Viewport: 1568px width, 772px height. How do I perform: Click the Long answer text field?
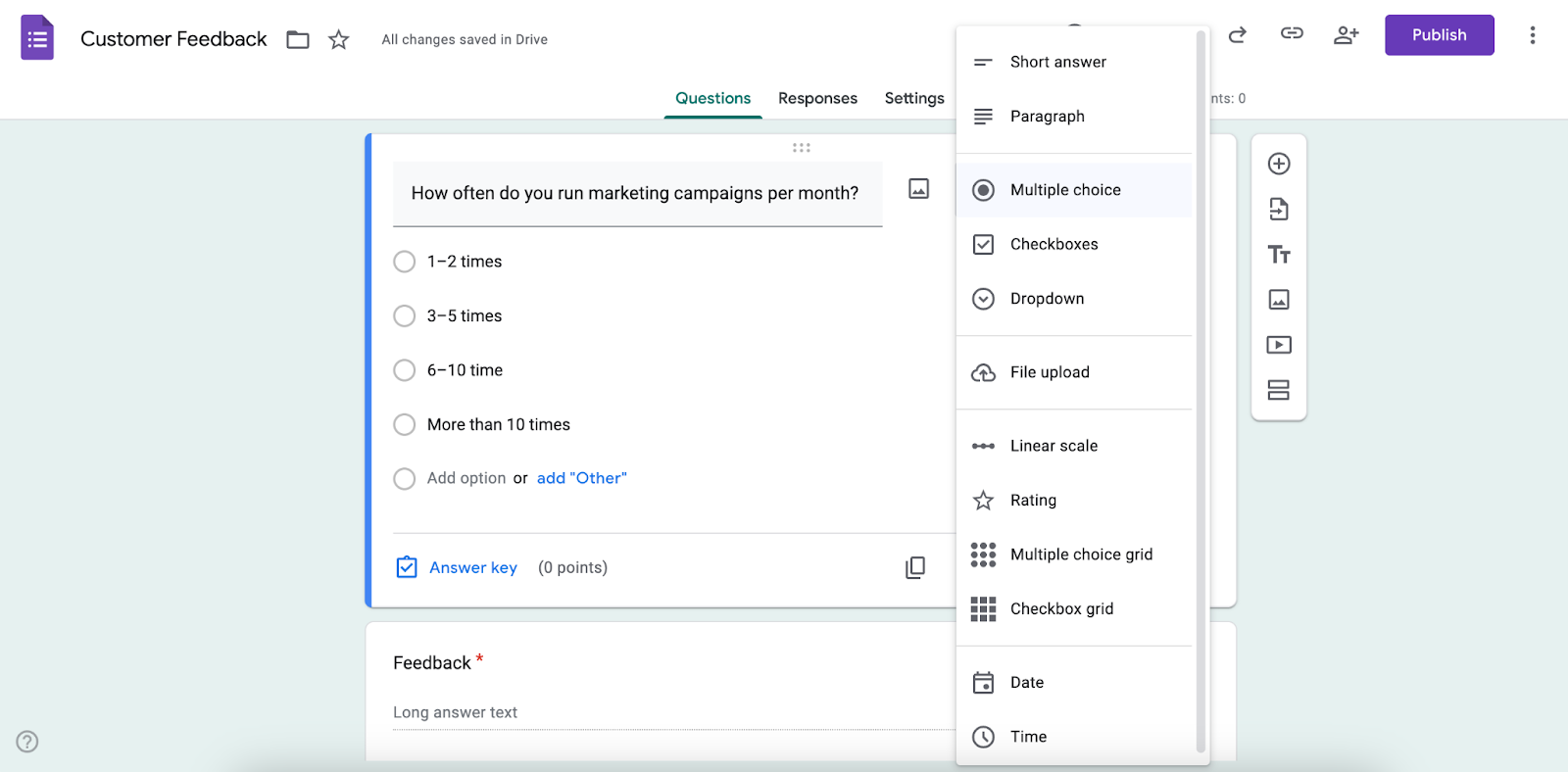pos(674,713)
